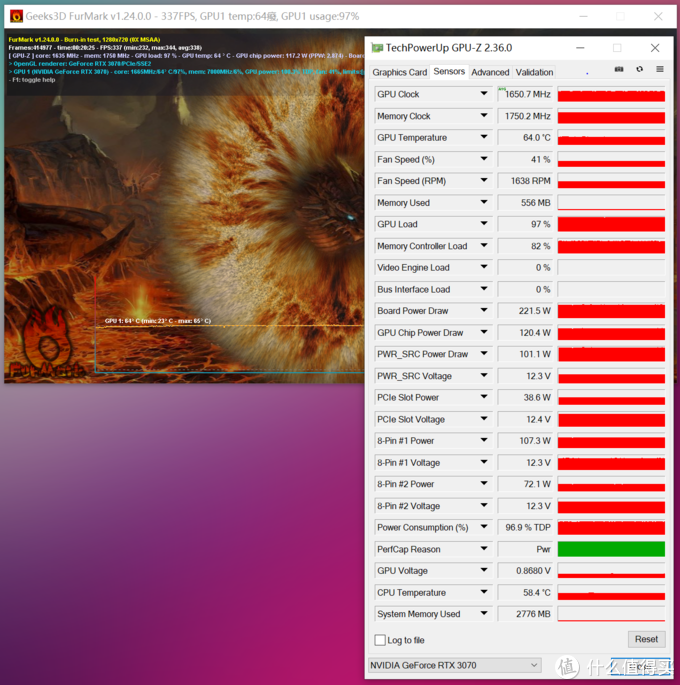The image size is (680, 685).
Task: Click FurMark's GPU temperature graph label
Action: [158, 321]
